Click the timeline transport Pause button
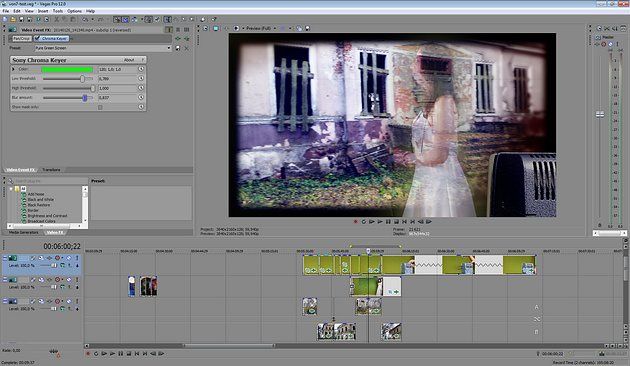 [x=121, y=354]
